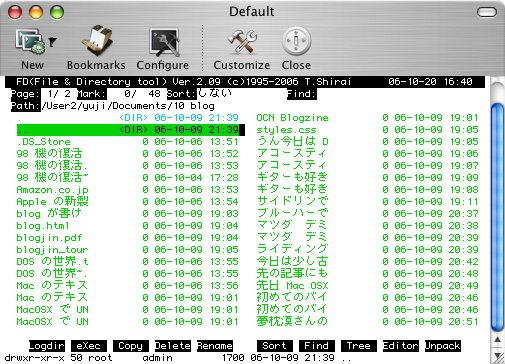The height and width of the screenshot is (364, 505).
Task: Click the Path /User2/yuji/Documents/10 blog text
Action: [x=128, y=106]
